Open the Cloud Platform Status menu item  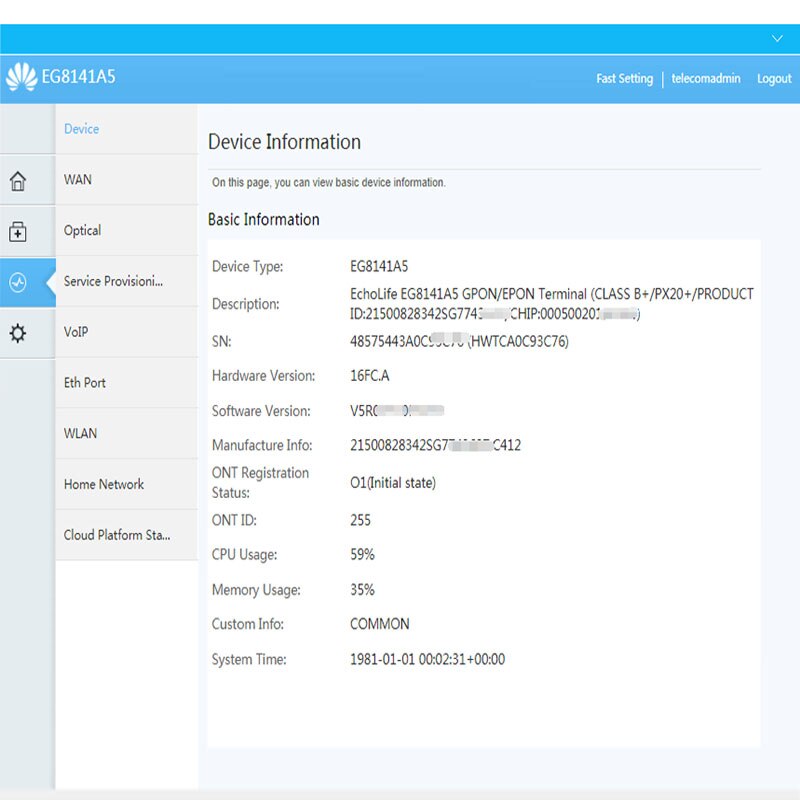(127, 535)
